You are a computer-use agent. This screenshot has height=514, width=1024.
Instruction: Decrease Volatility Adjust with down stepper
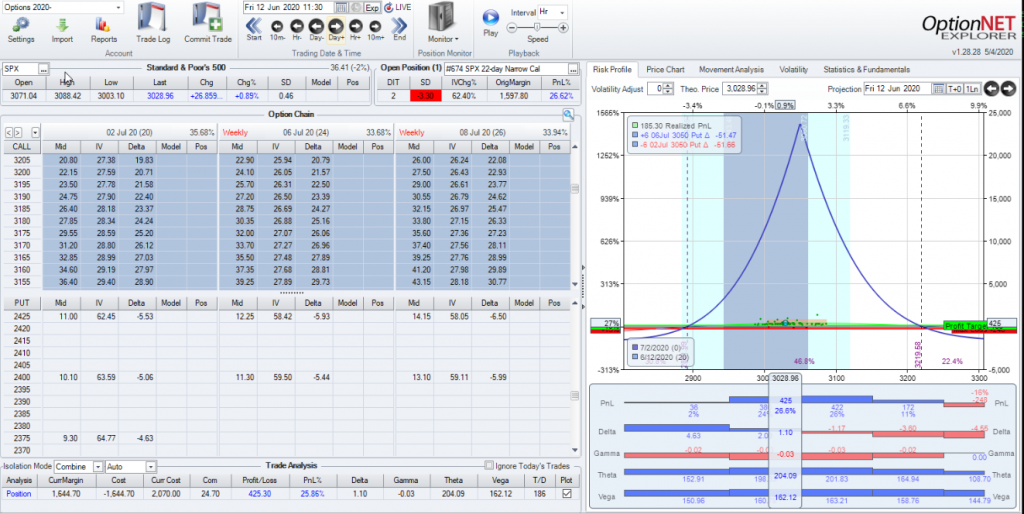pos(668,91)
